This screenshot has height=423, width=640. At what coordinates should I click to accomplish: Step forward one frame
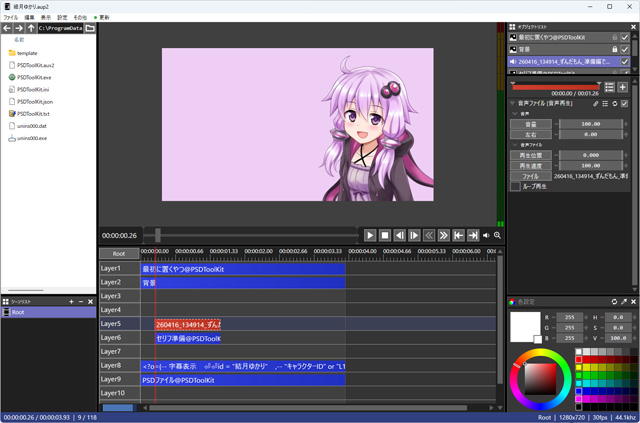click(x=414, y=235)
